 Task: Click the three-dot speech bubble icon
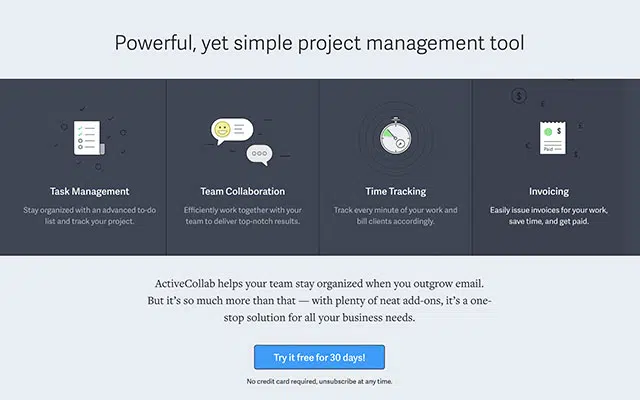pyautogui.click(x=260, y=153)
